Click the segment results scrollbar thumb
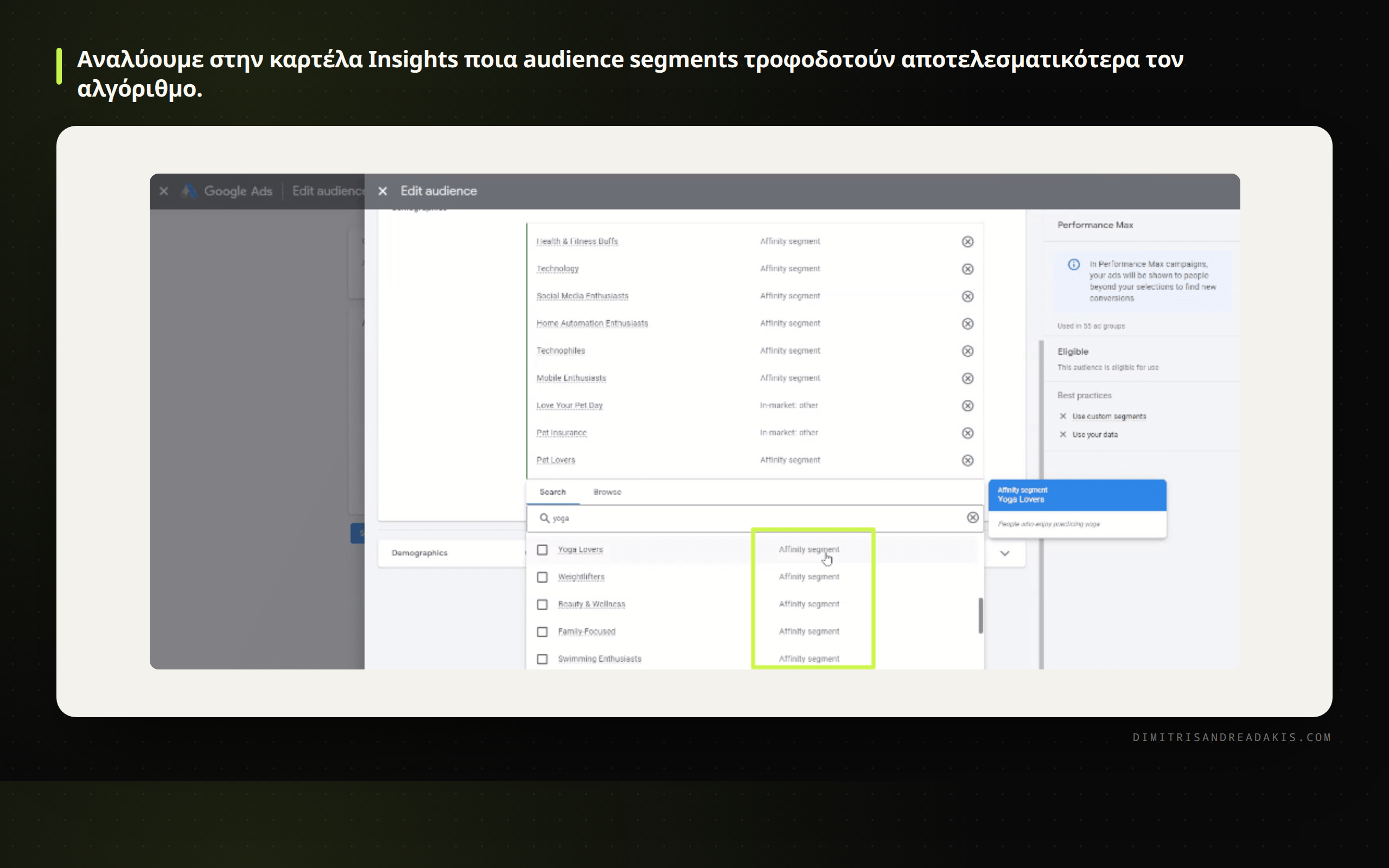Viewport: 1389px width, 868px height. pyautogui.click(x=980, y=615)
